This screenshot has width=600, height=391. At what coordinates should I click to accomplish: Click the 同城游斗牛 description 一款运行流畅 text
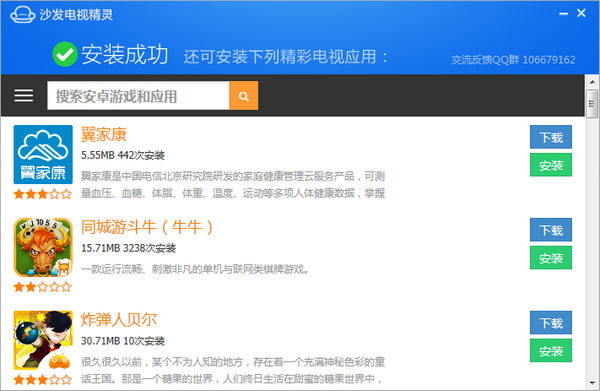[x=195, y=269]
